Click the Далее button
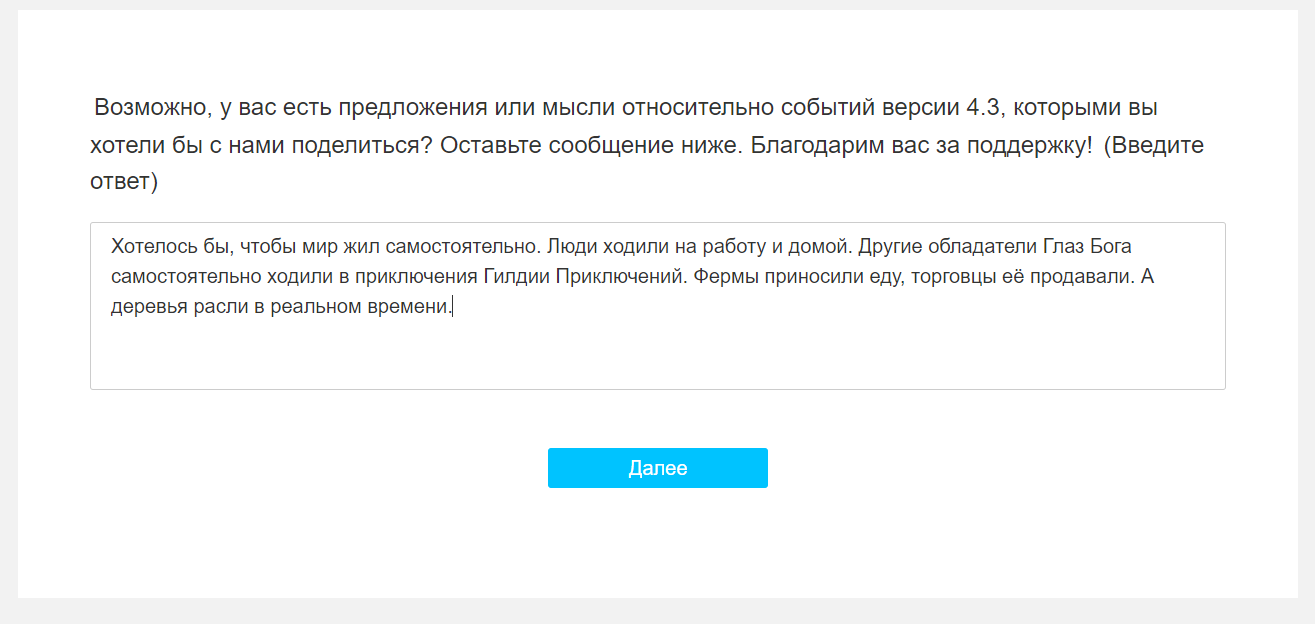Viewport: 1315px width, 624px height. [x=657, y=468]
